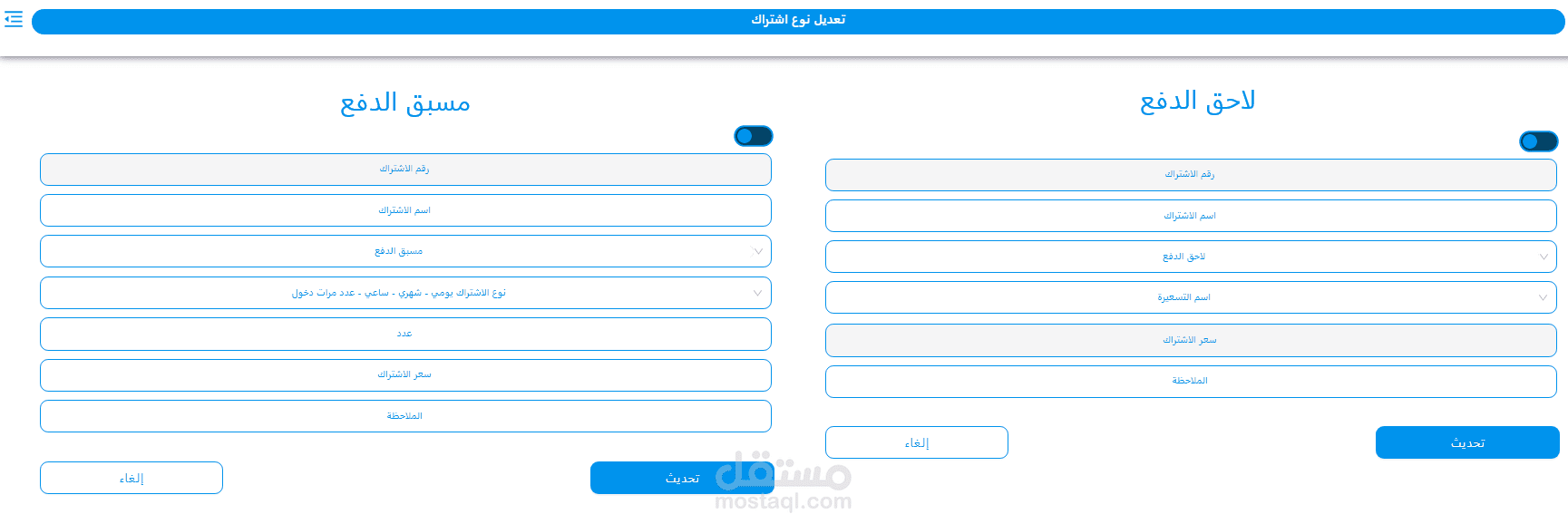Select سعر الاشتراك field in prepaid form
The height and width of the screenshot is (524, 1568).
[x=405, y=374]
